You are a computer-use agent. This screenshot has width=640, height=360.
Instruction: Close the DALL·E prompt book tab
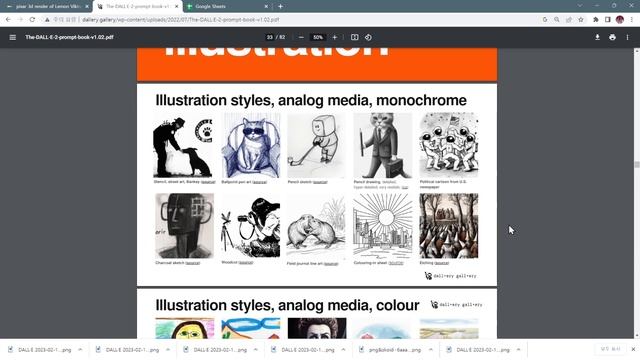click(x=177, y=7)
